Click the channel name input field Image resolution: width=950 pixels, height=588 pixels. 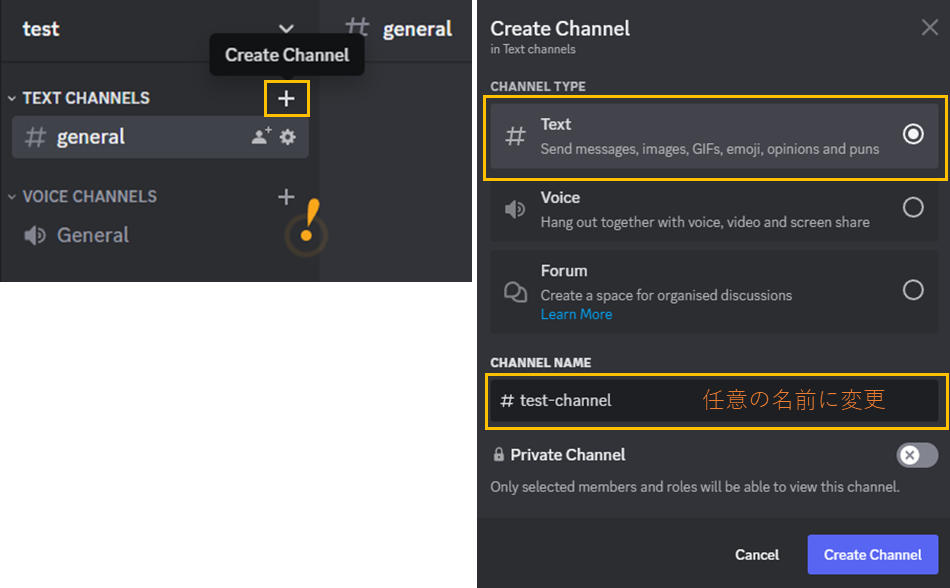[x=714, y=400]
